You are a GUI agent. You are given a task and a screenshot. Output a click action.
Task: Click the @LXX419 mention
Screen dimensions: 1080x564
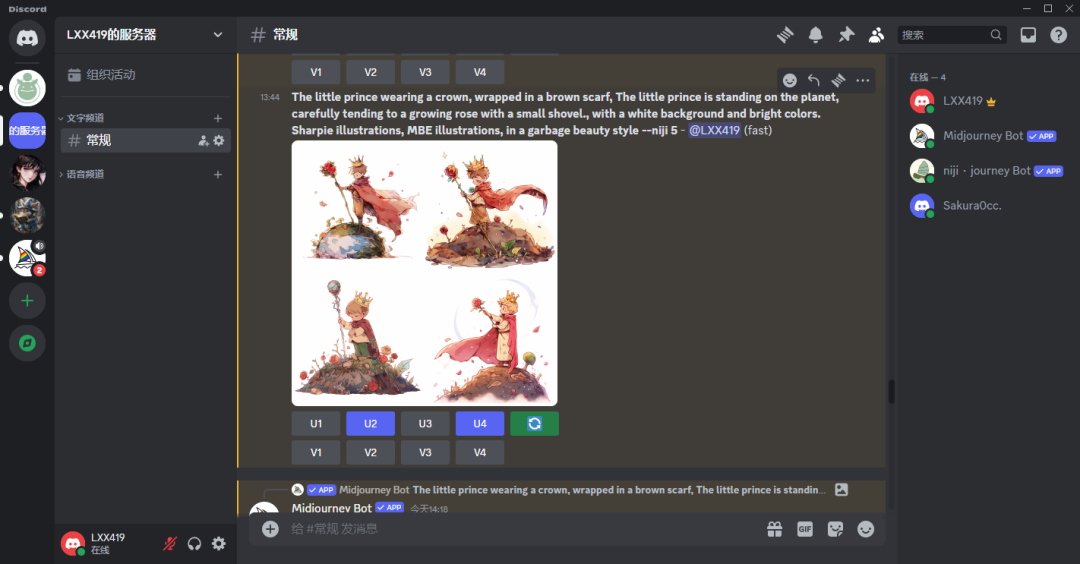tap(714, 130)
